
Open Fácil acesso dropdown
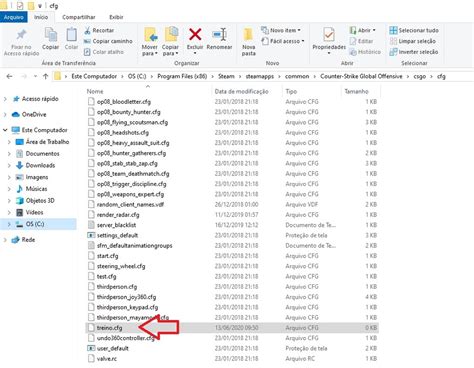point(283,41)
